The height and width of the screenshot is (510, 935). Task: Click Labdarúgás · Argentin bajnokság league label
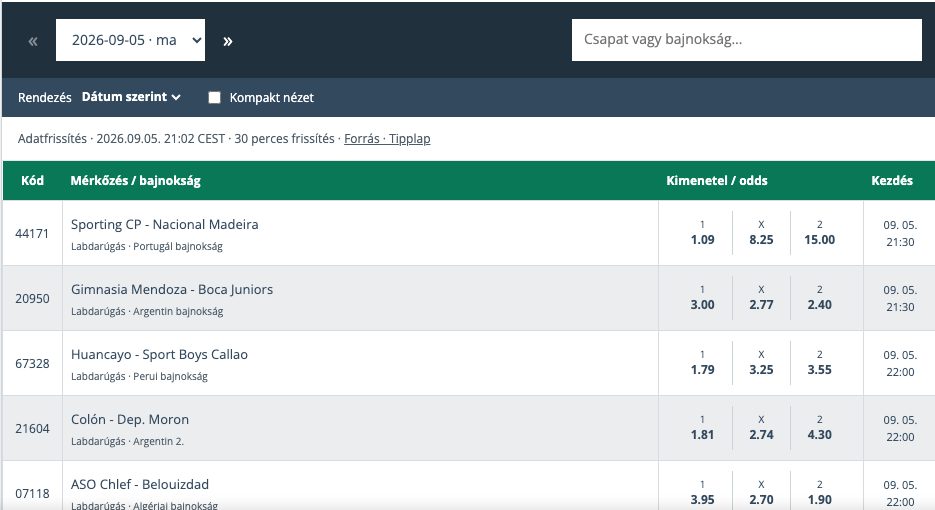(x=147, y=311)
